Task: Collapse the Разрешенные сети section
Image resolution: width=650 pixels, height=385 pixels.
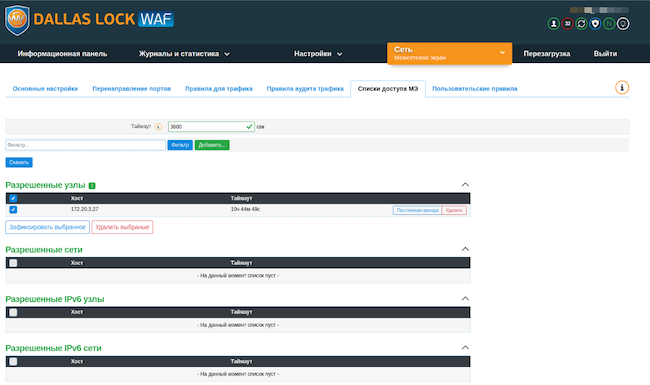Action: [x=465, y=249]
